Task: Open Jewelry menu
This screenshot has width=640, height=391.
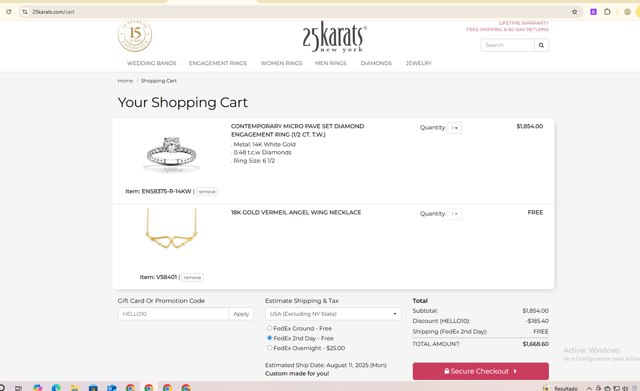Action: pos(418,63)
